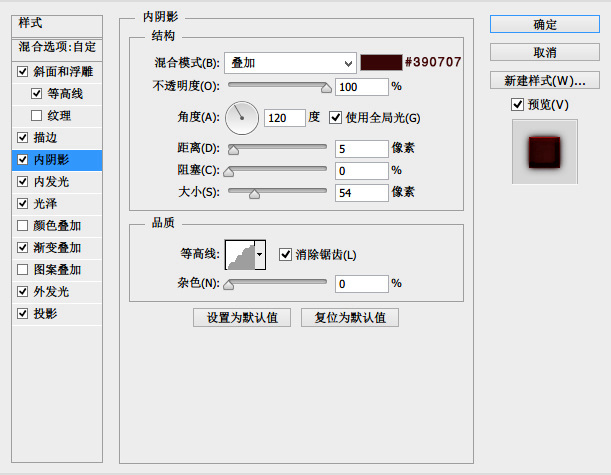Enable the 纹理 checkbox
This screenshot has width=611, height=475.
coord(36,115)
